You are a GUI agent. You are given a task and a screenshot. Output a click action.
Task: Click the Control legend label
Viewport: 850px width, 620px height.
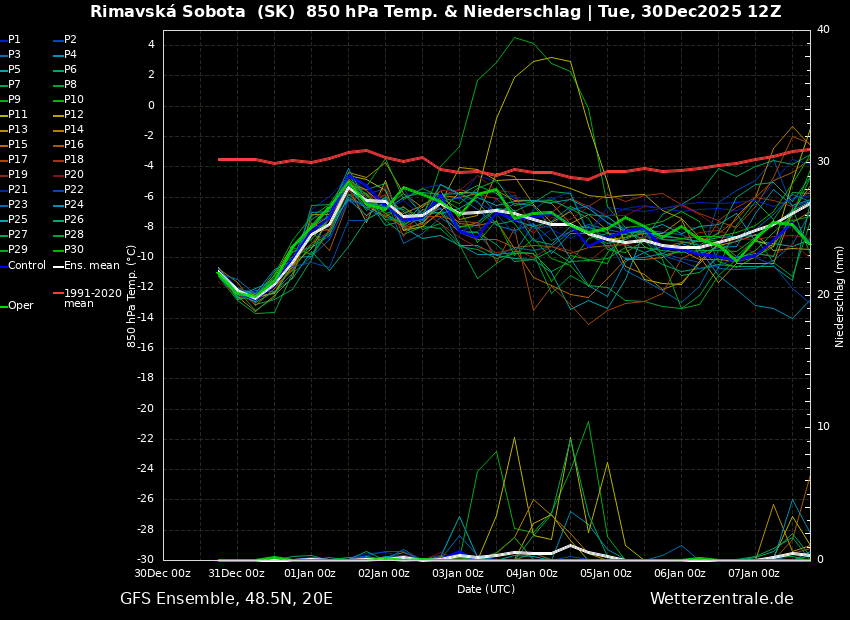click(x=27, y=266)
